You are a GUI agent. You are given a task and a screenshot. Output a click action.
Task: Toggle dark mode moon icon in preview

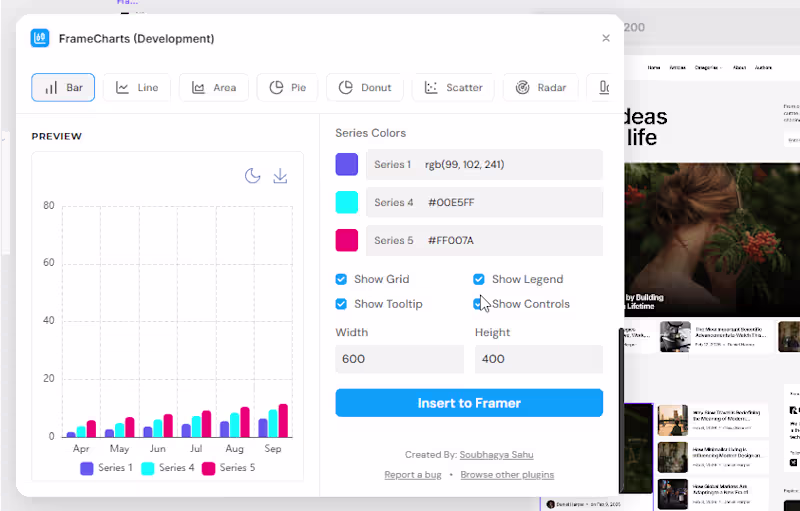[253, 176]
